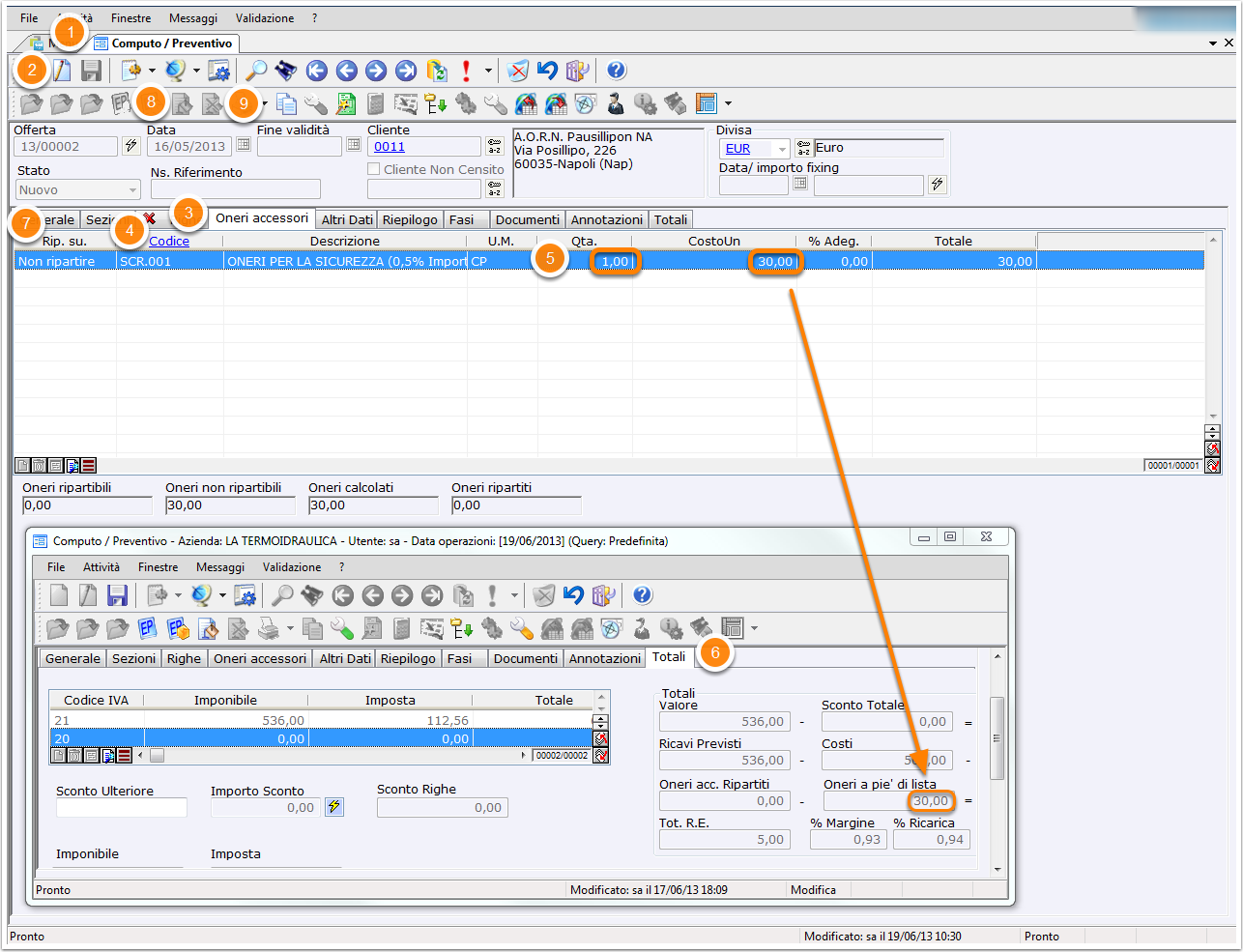Viewport: 1243px width, 952px height.
Task: Click the globe icon in main toolbar
Action: (x=175, y=71)
